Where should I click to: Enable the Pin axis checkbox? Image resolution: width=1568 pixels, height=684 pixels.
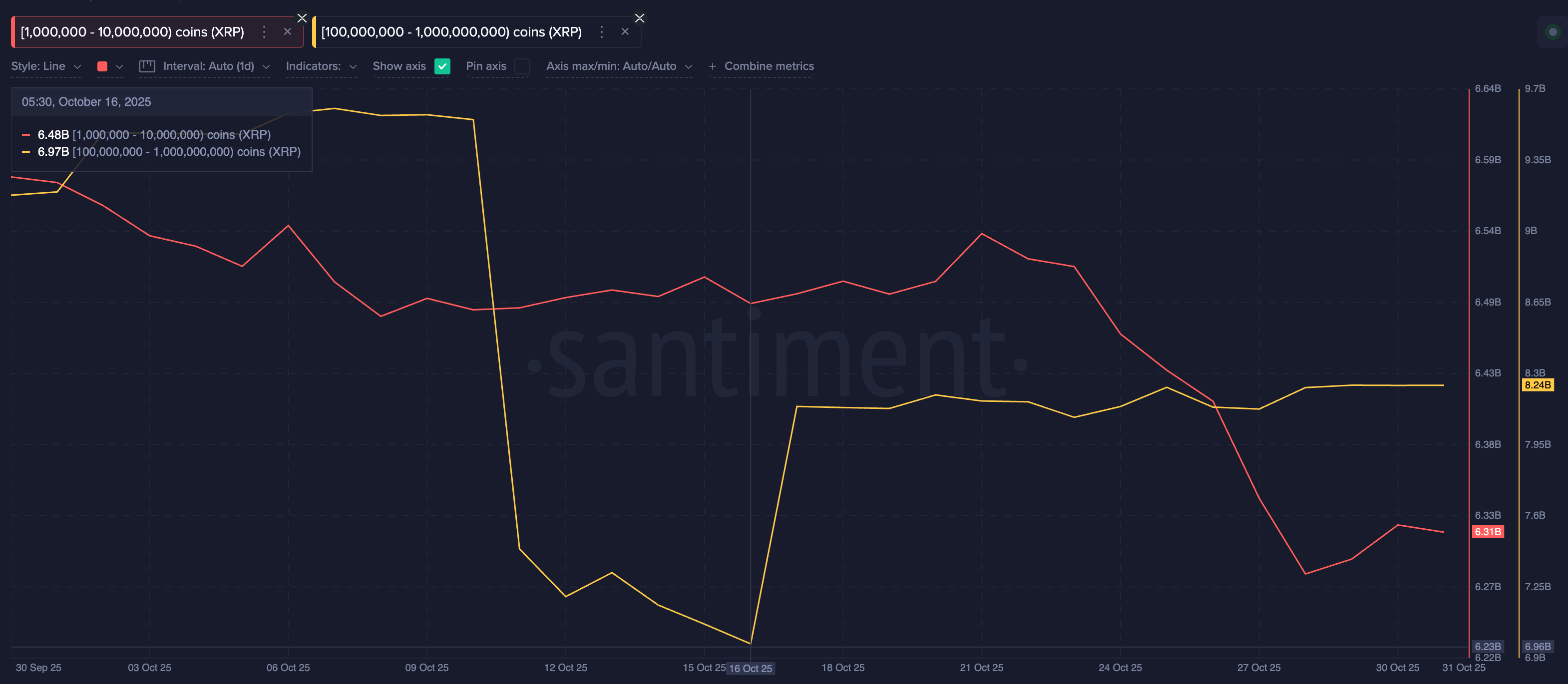[522, 66]
